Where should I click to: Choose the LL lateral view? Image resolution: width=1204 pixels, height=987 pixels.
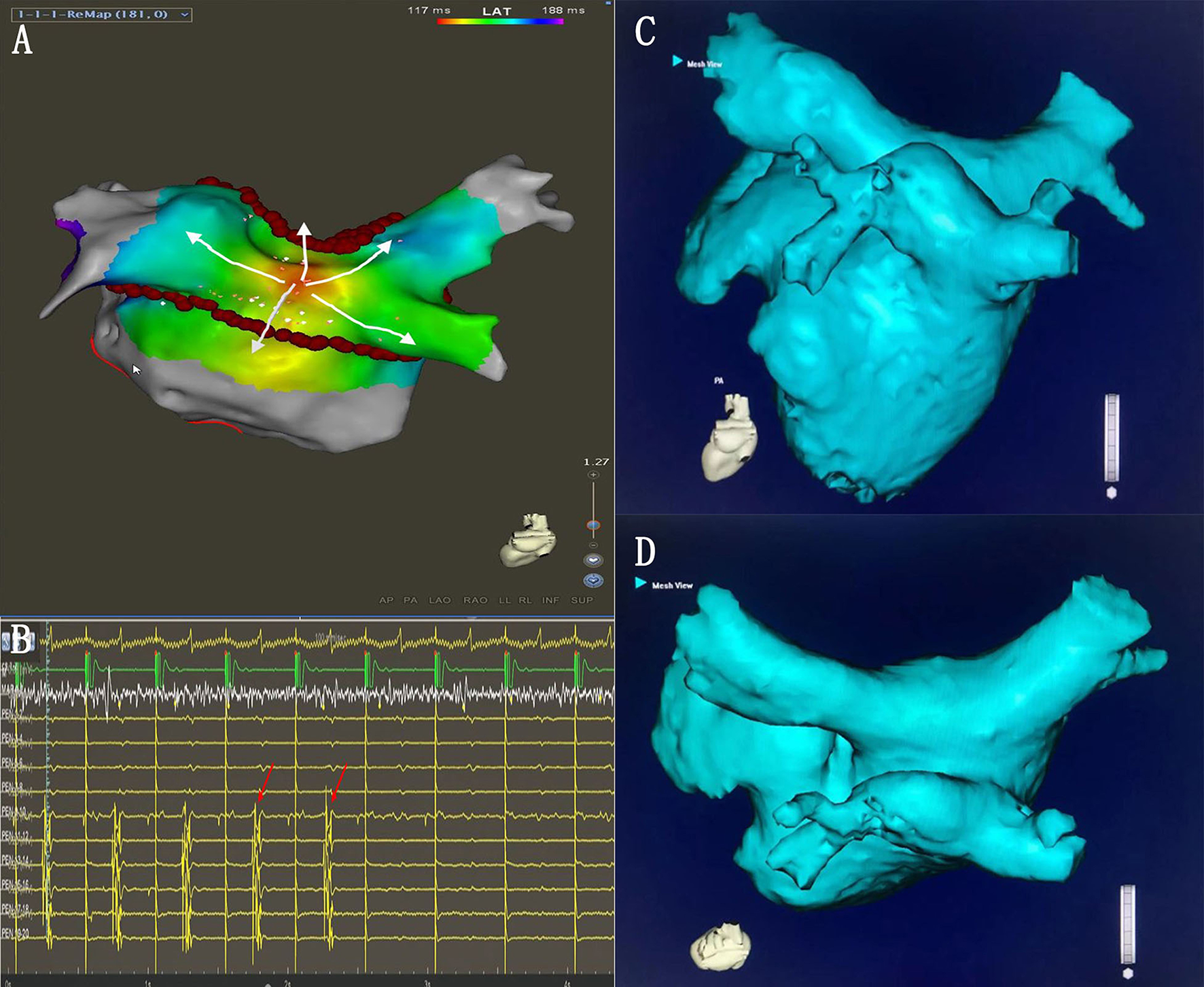click(504, 600)
